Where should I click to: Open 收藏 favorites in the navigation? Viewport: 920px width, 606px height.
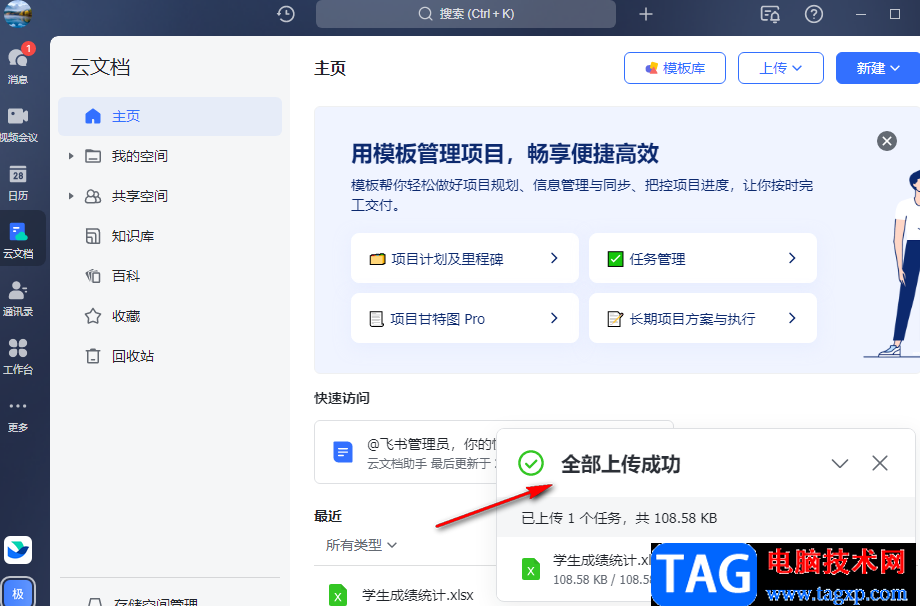tap(126, 316)
